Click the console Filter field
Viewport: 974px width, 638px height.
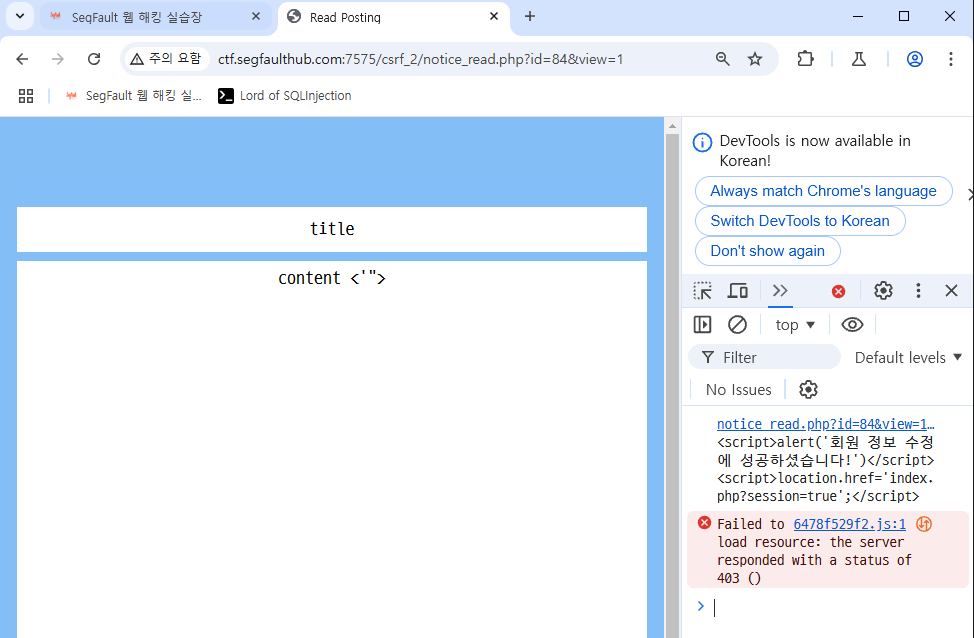click(x=765, y=357)
